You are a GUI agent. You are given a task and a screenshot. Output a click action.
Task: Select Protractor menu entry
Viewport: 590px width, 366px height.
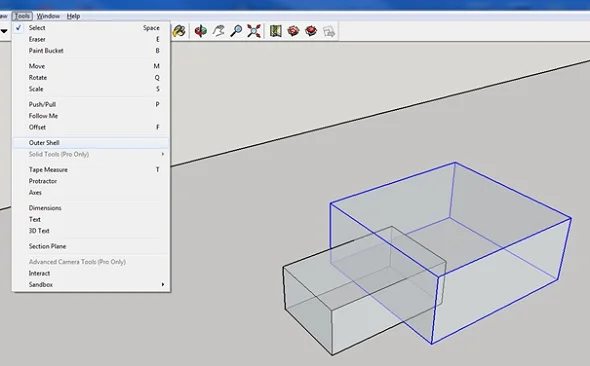pyautogui.click(x=91, y=181)
